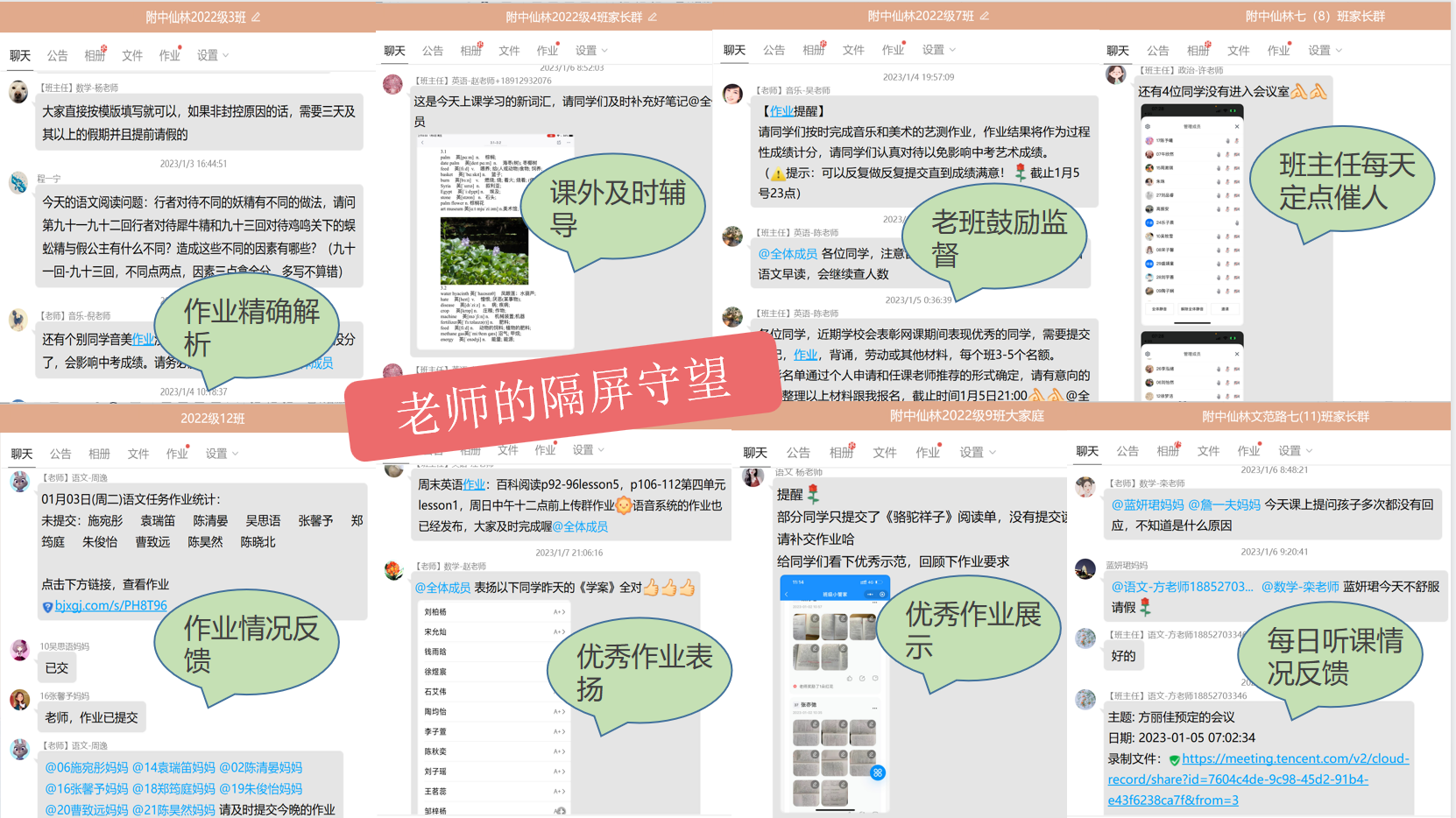Open the excellent homework screenshot in 9班大家庭
1456x818 pixels.
coord(835,693)
